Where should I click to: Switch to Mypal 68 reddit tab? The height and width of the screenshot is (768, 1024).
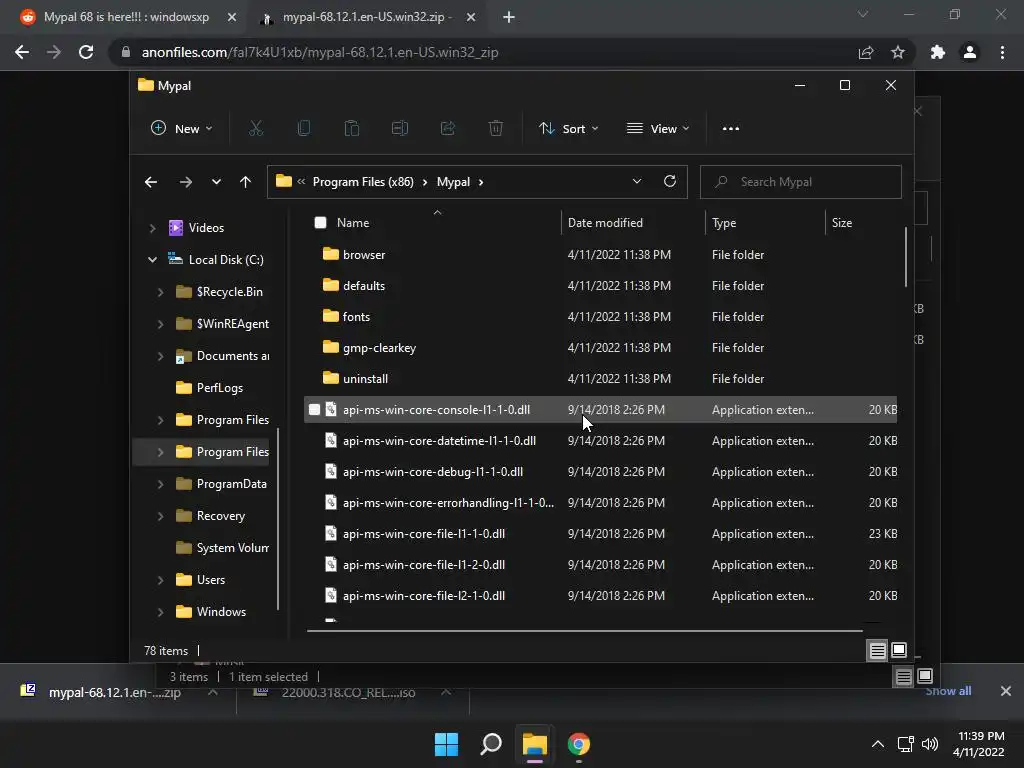[125, 17]
